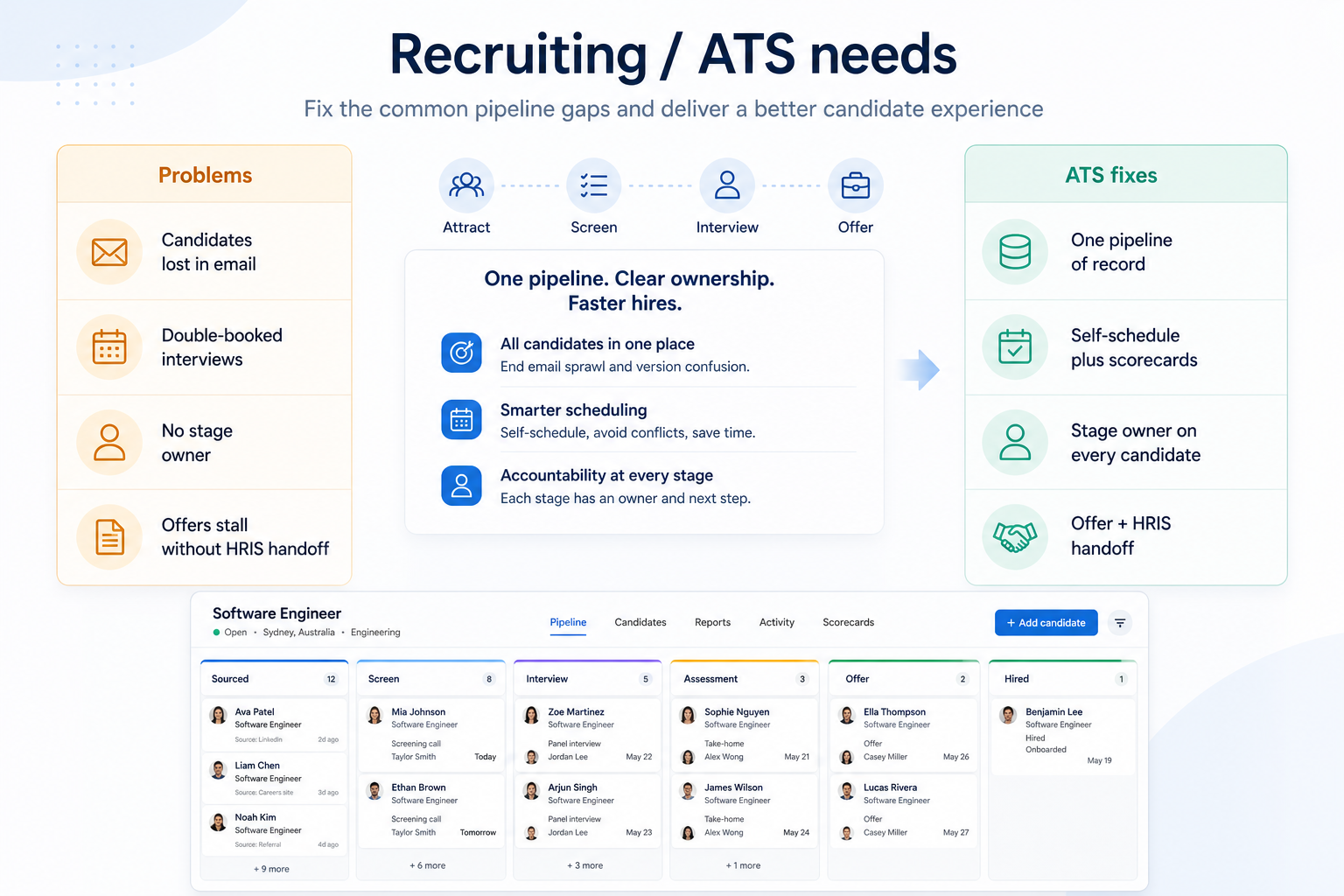
Task: Click Mia Johnson's avatar
Action: pos(375,716)
